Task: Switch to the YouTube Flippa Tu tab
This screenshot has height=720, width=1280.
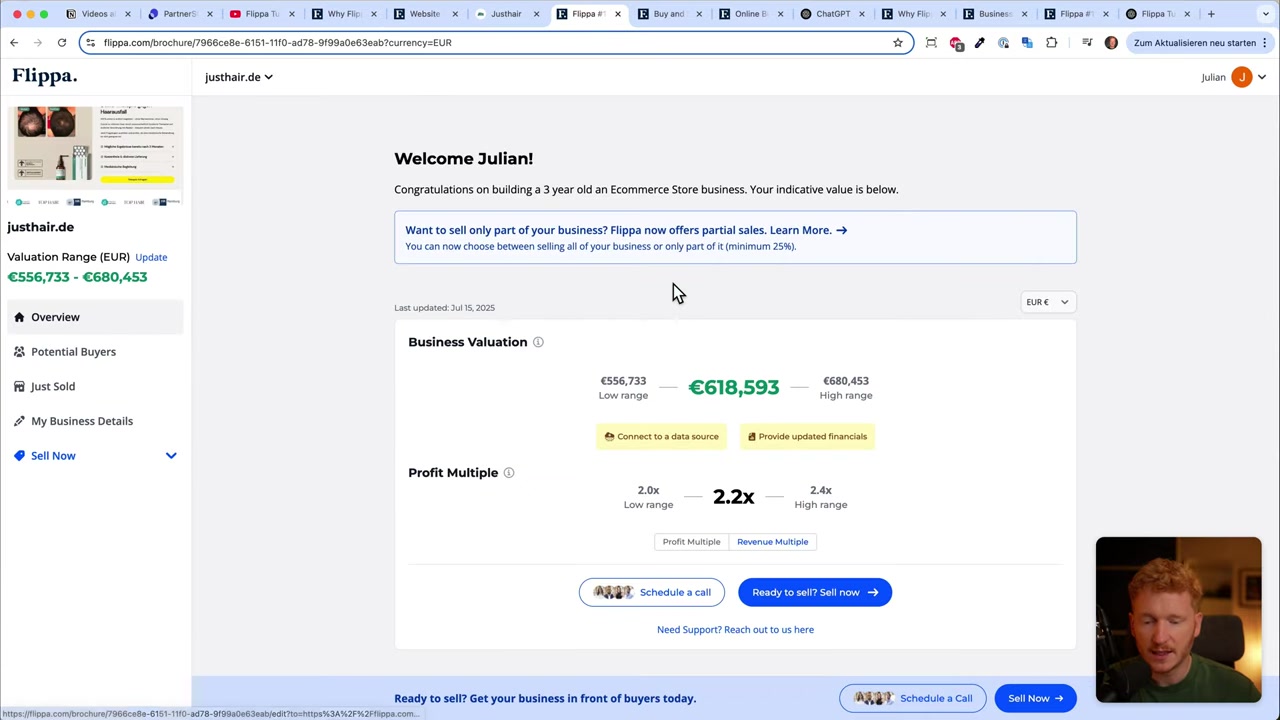Action: 260,14
